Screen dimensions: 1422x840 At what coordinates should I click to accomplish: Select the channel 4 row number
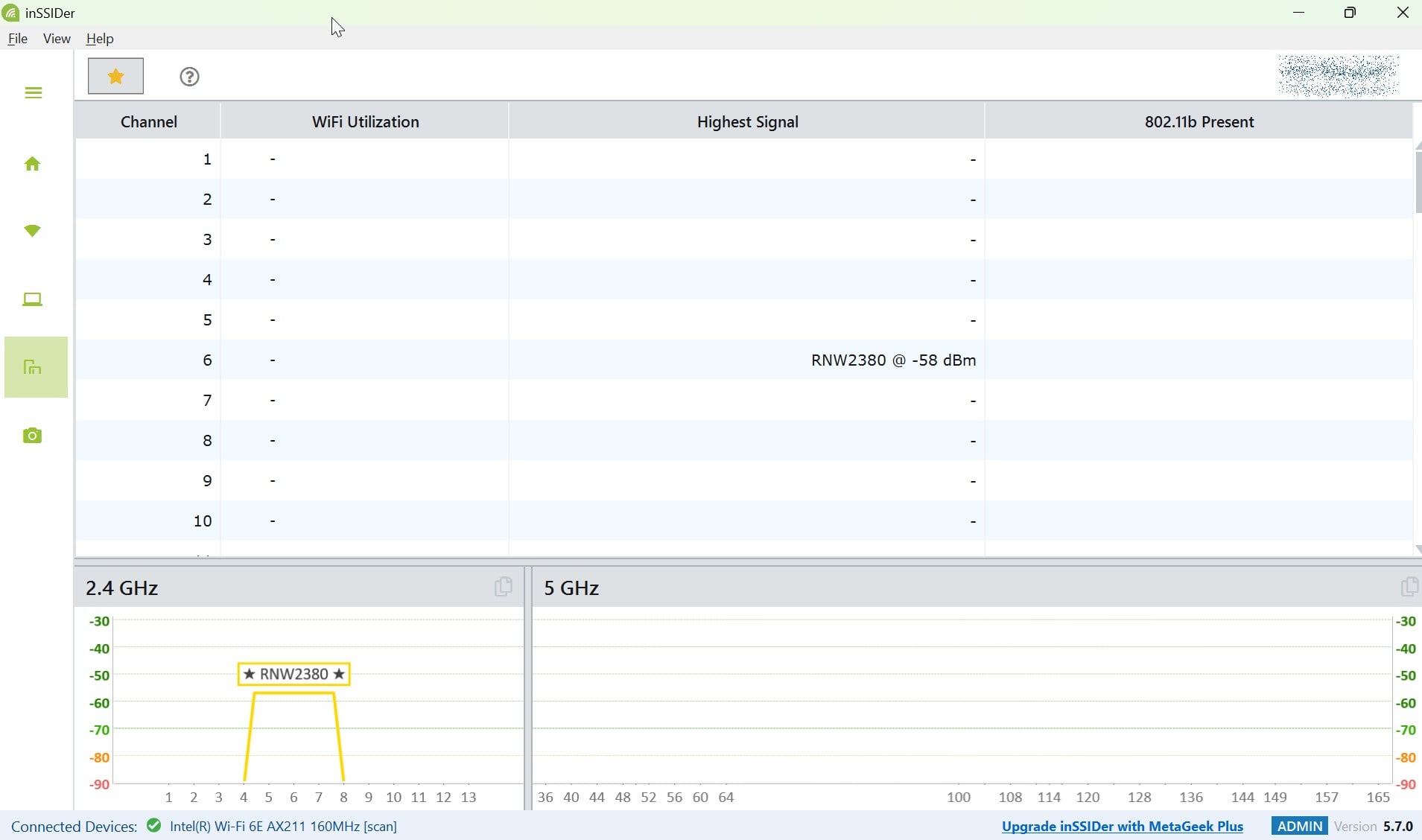point(207,279)
